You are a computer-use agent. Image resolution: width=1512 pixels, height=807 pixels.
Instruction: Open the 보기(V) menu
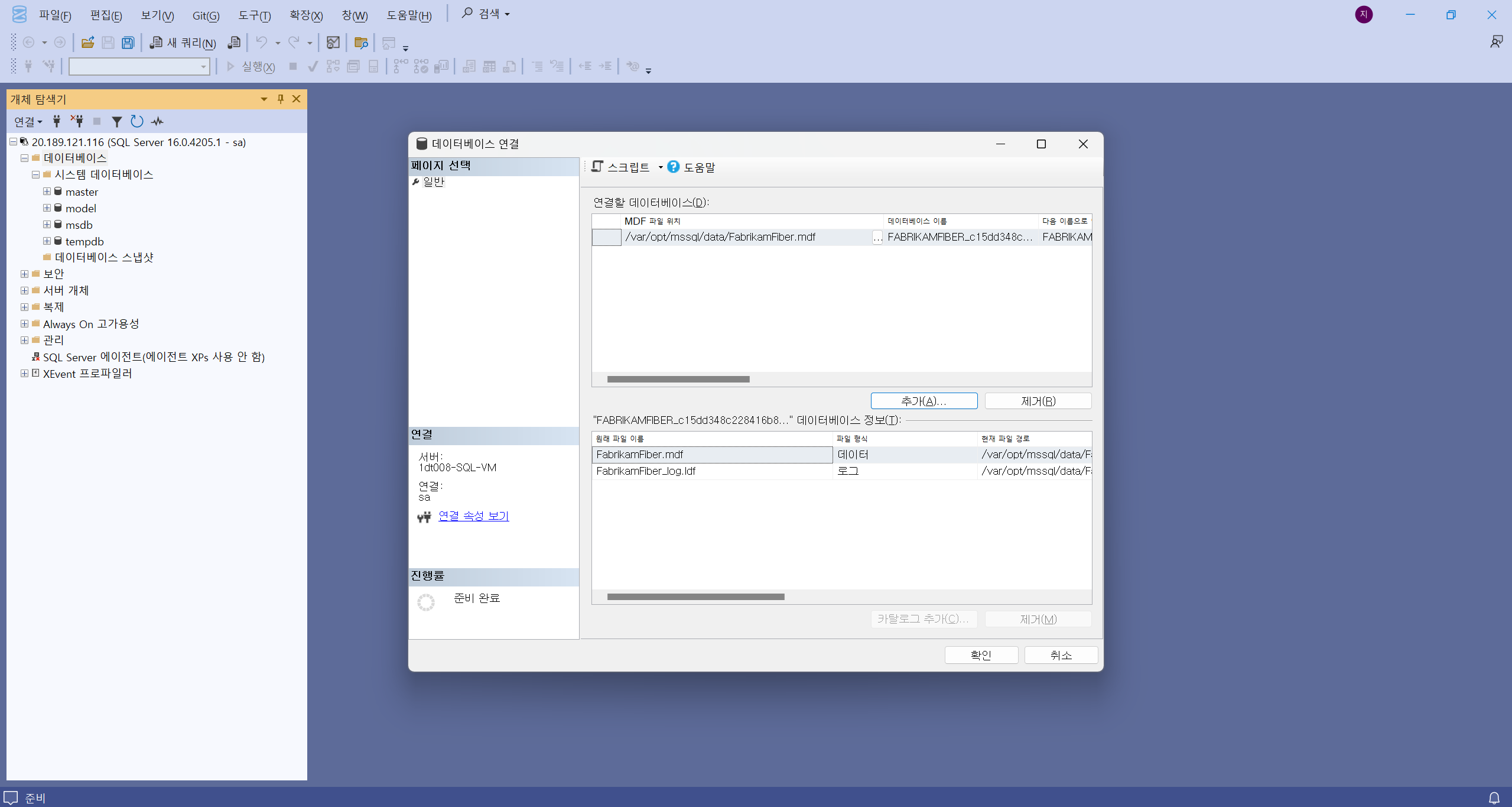[157, 15]
